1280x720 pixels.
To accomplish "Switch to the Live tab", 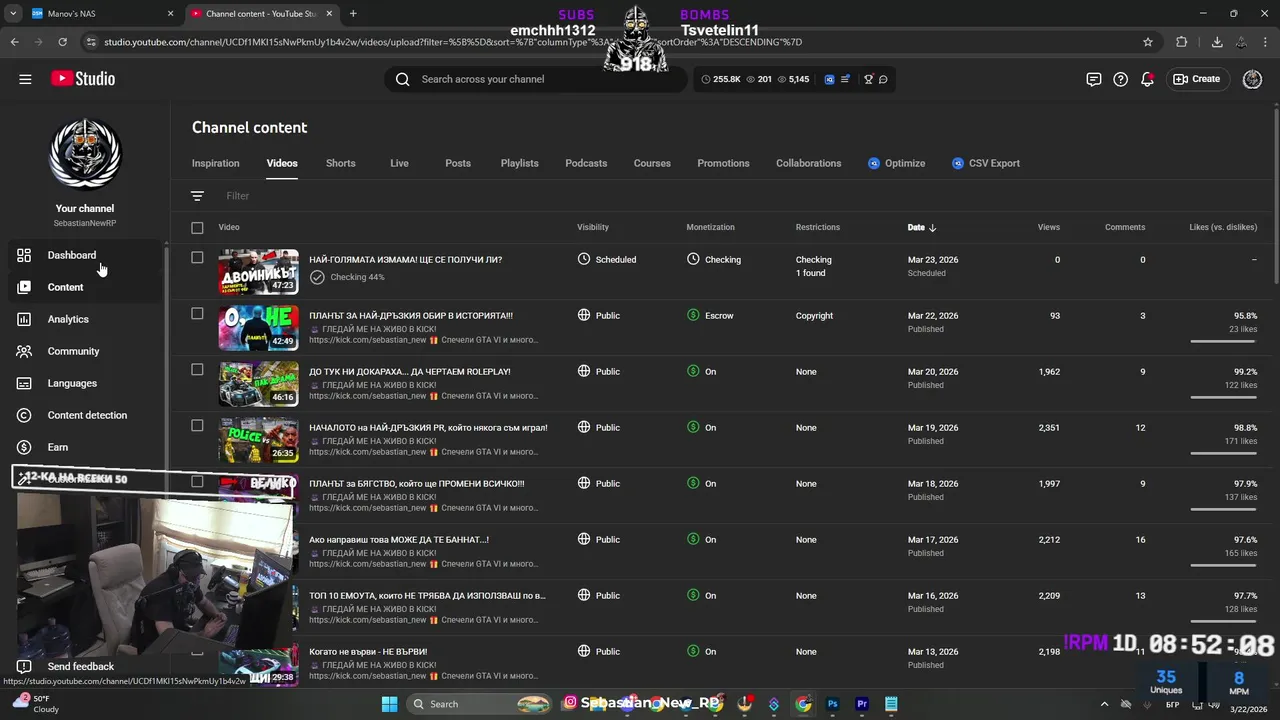I will tap(399, 163).
